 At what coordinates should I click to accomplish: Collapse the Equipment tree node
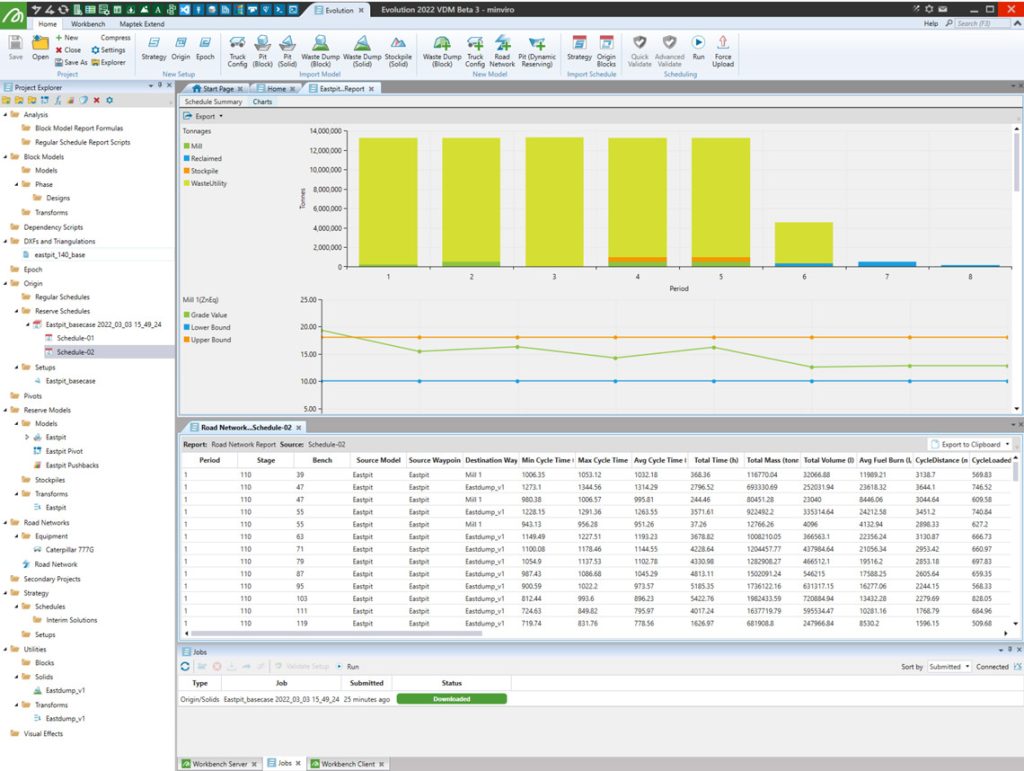17,537
